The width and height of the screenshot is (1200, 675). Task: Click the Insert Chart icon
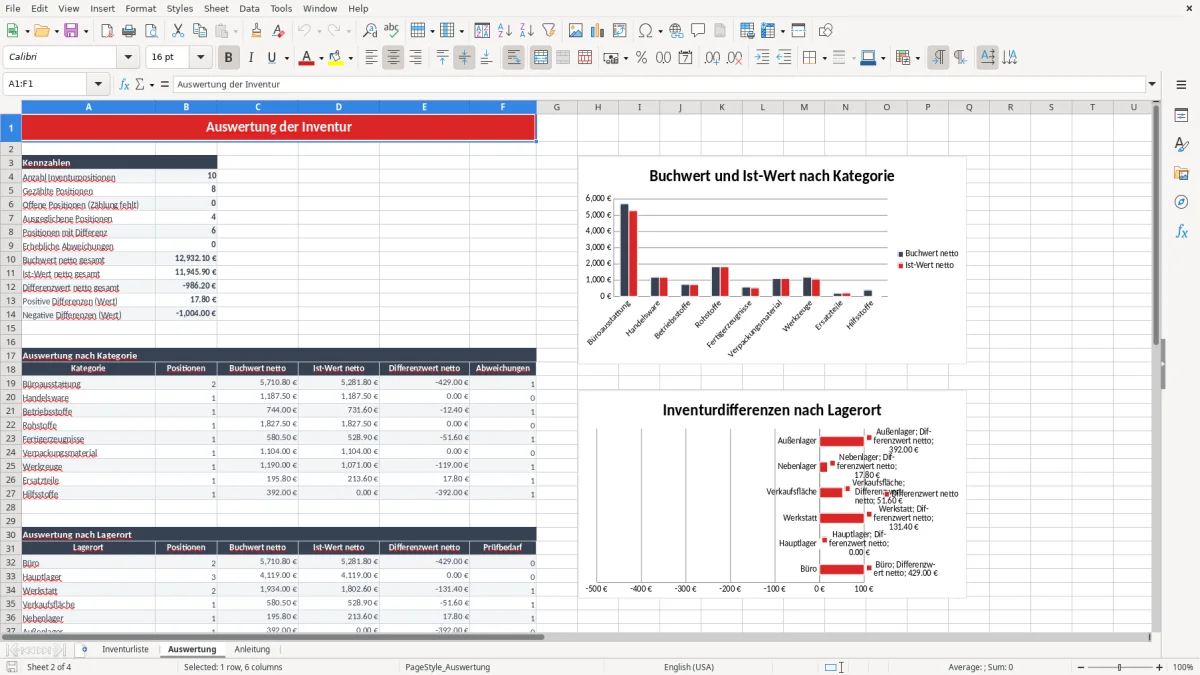[x=597, y=31]
